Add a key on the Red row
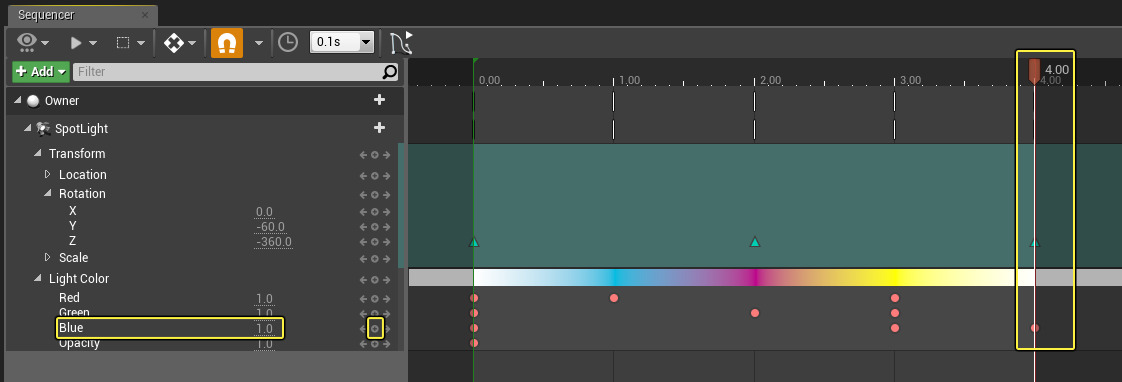1122x382 pixels. (x=374, y=299)
